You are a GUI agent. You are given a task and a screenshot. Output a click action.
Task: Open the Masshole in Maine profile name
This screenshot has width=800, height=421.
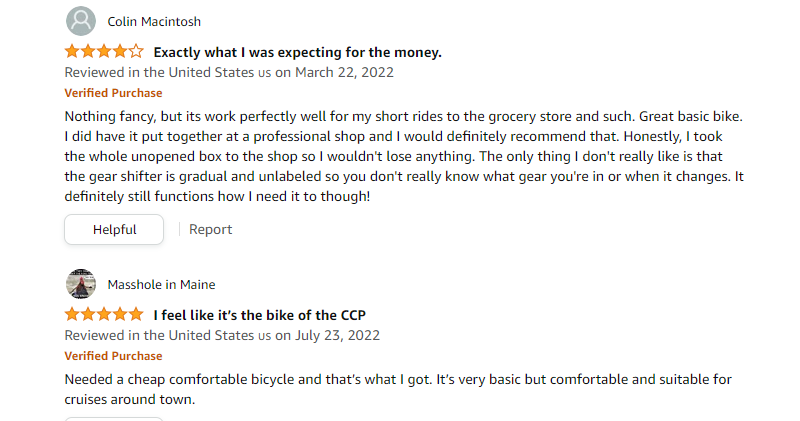(161, 284)
